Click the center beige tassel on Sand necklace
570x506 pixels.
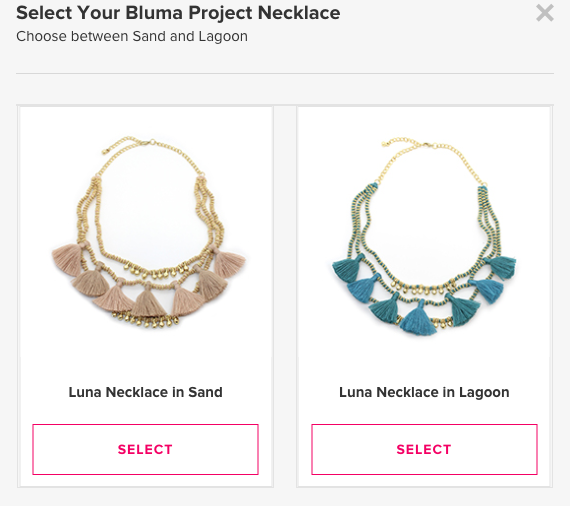tap(148, 300)
